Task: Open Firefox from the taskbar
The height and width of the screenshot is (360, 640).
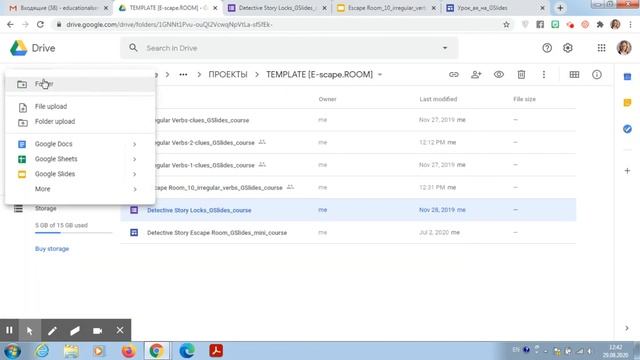Action: [128, 351]
